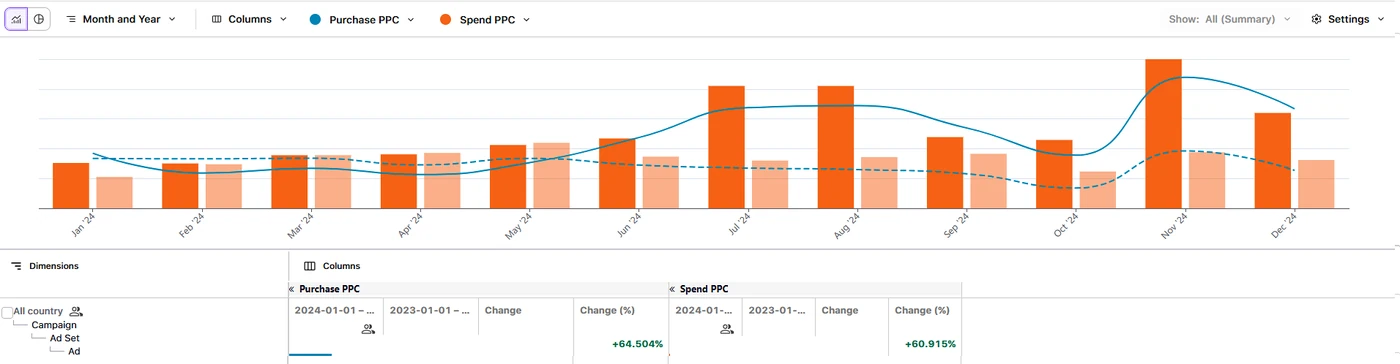Click the Purchase PPC 2023-01-01 column header

(x=431, y=310)
